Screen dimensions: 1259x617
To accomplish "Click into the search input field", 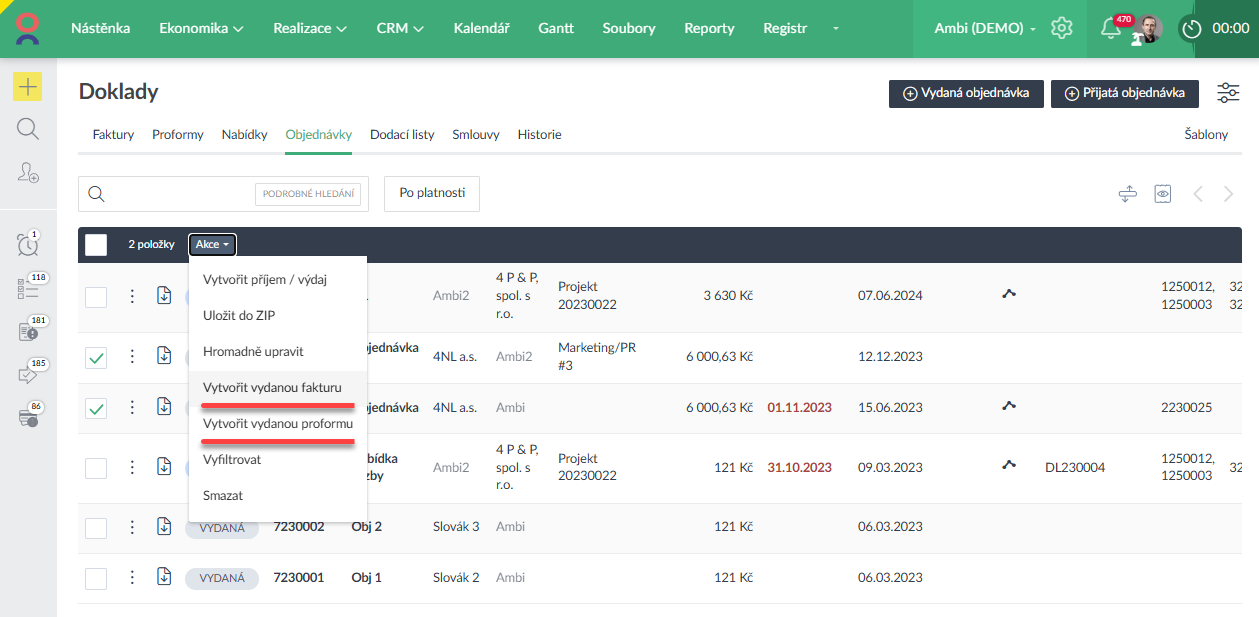I will pos(180,194).
